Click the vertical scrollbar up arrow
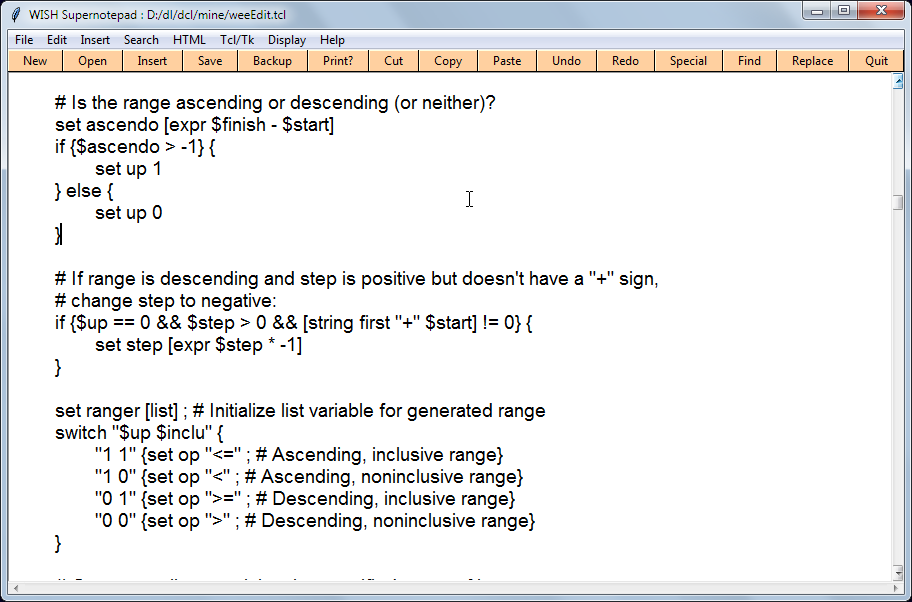Screen dimensions: 912x602 (897, 82)
